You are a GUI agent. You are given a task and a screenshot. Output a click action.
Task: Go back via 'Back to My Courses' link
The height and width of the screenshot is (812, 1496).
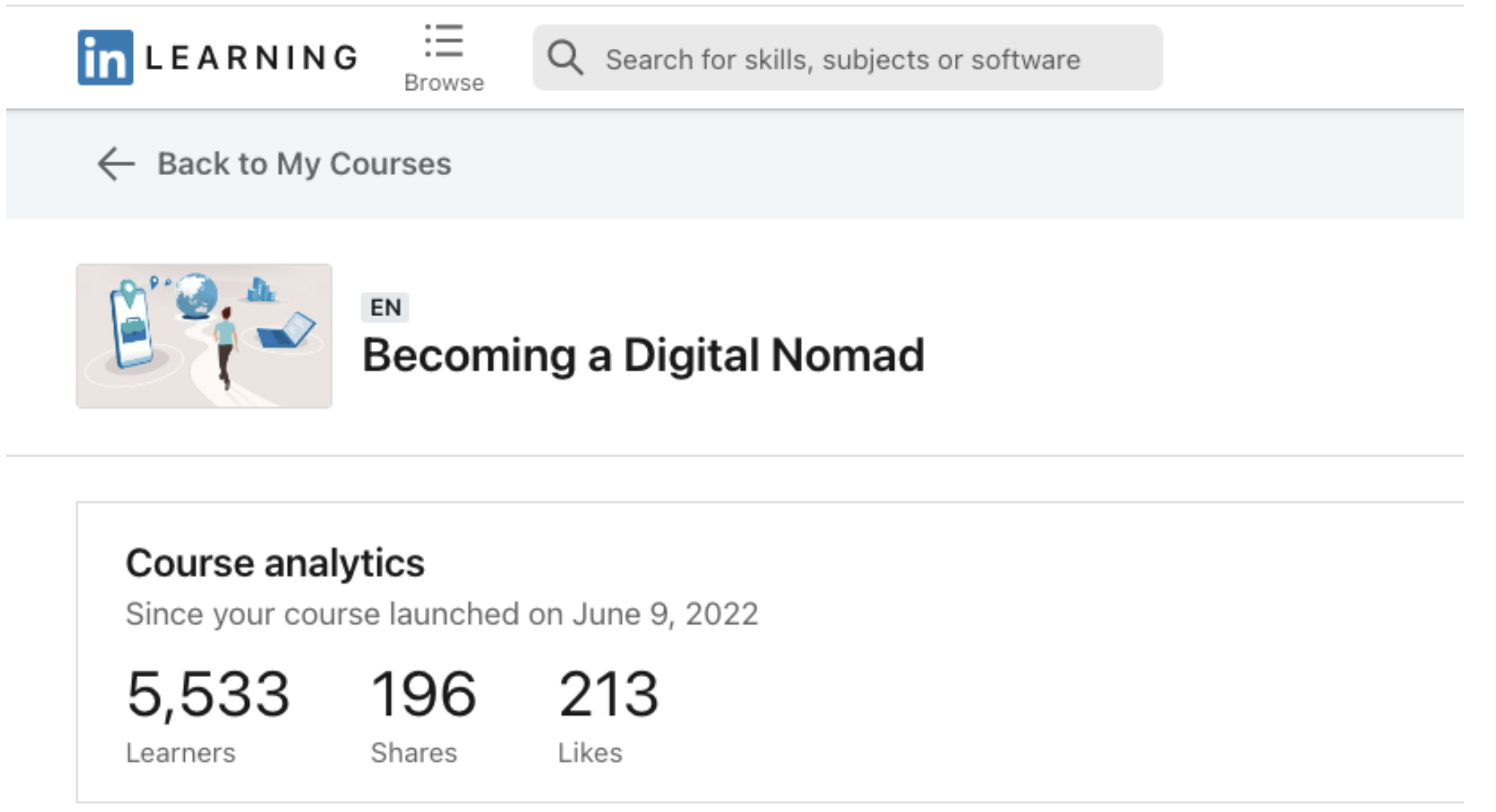pyautogui.click(x=304, y=164)
